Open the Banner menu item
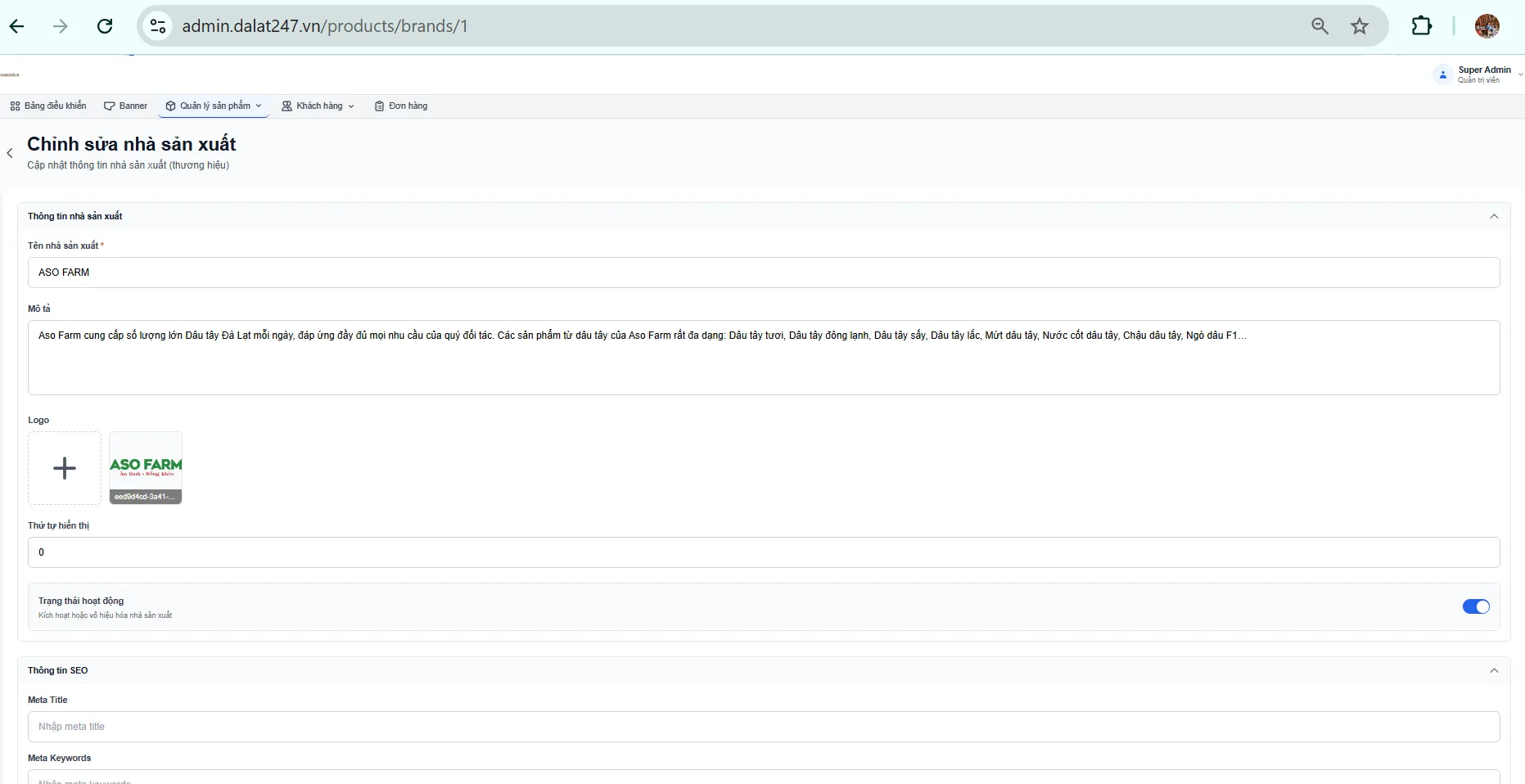Image resolution: width=1525 pixels, height=784 pixels. click(125, 106)
